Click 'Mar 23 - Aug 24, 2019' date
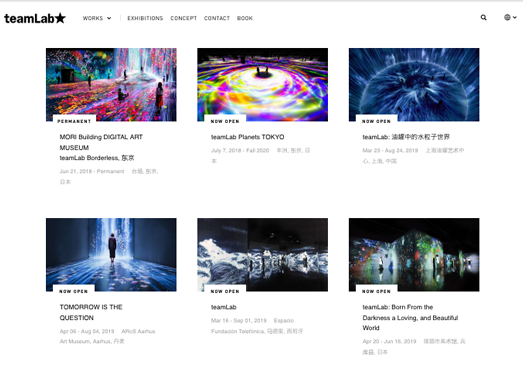The width and height of the screenshot is (523, 375). tap(390, 150)
